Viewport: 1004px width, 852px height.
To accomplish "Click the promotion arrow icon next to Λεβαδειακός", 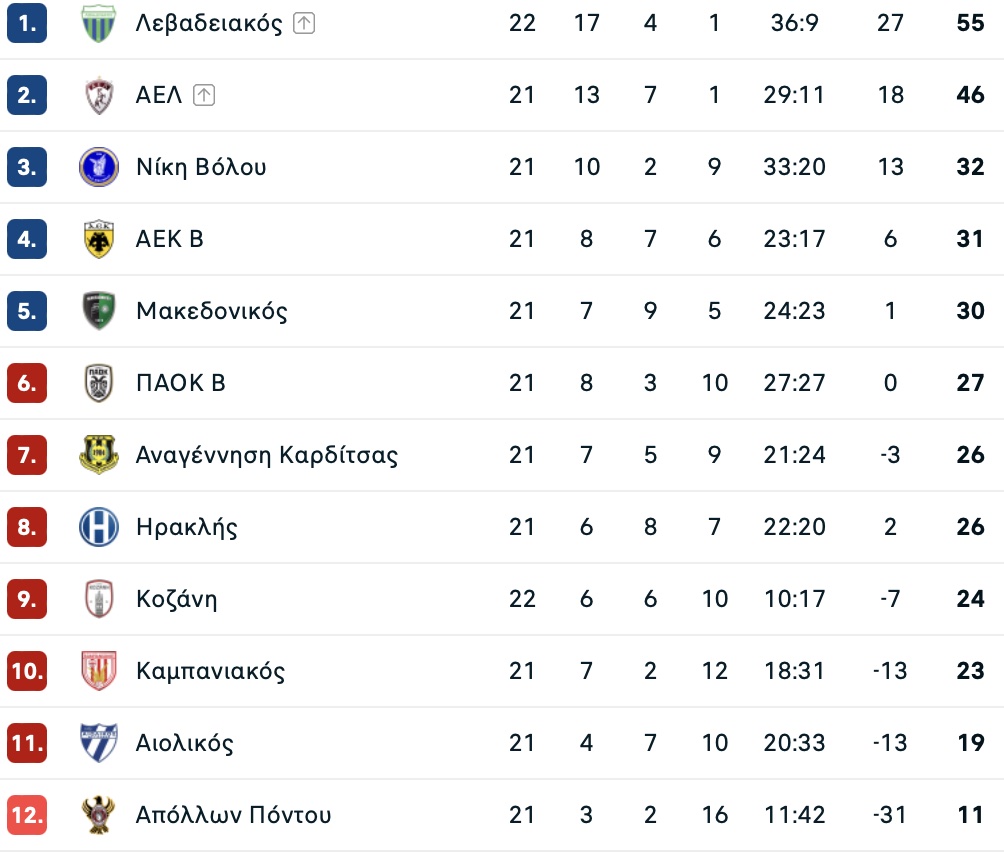I will pos(304,24).
